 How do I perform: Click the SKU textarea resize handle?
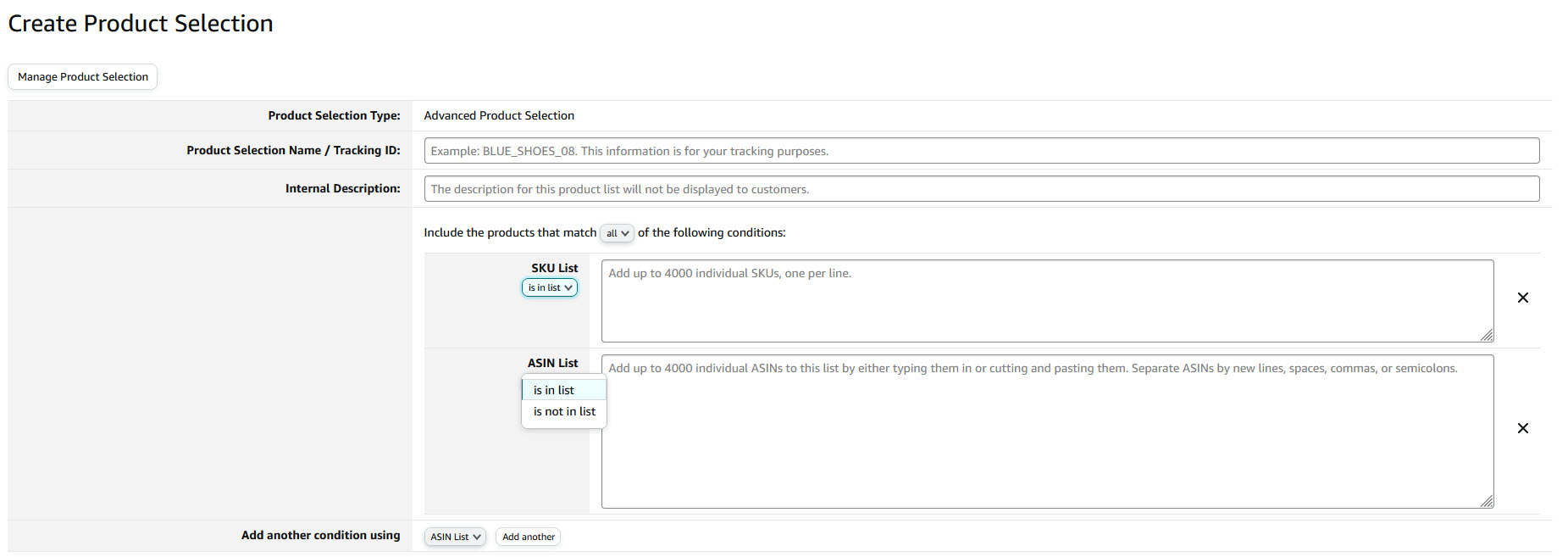pyautogui.click(x=1487, y=336)
